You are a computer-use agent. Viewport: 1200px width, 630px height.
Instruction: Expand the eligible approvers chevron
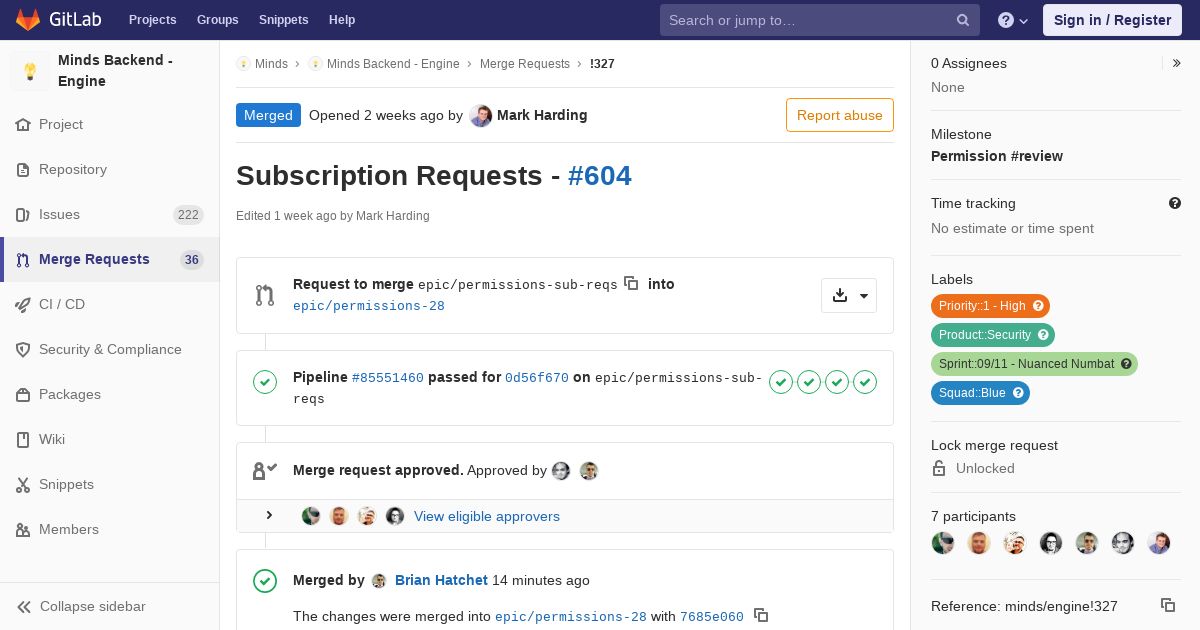(x=269, y=515)
